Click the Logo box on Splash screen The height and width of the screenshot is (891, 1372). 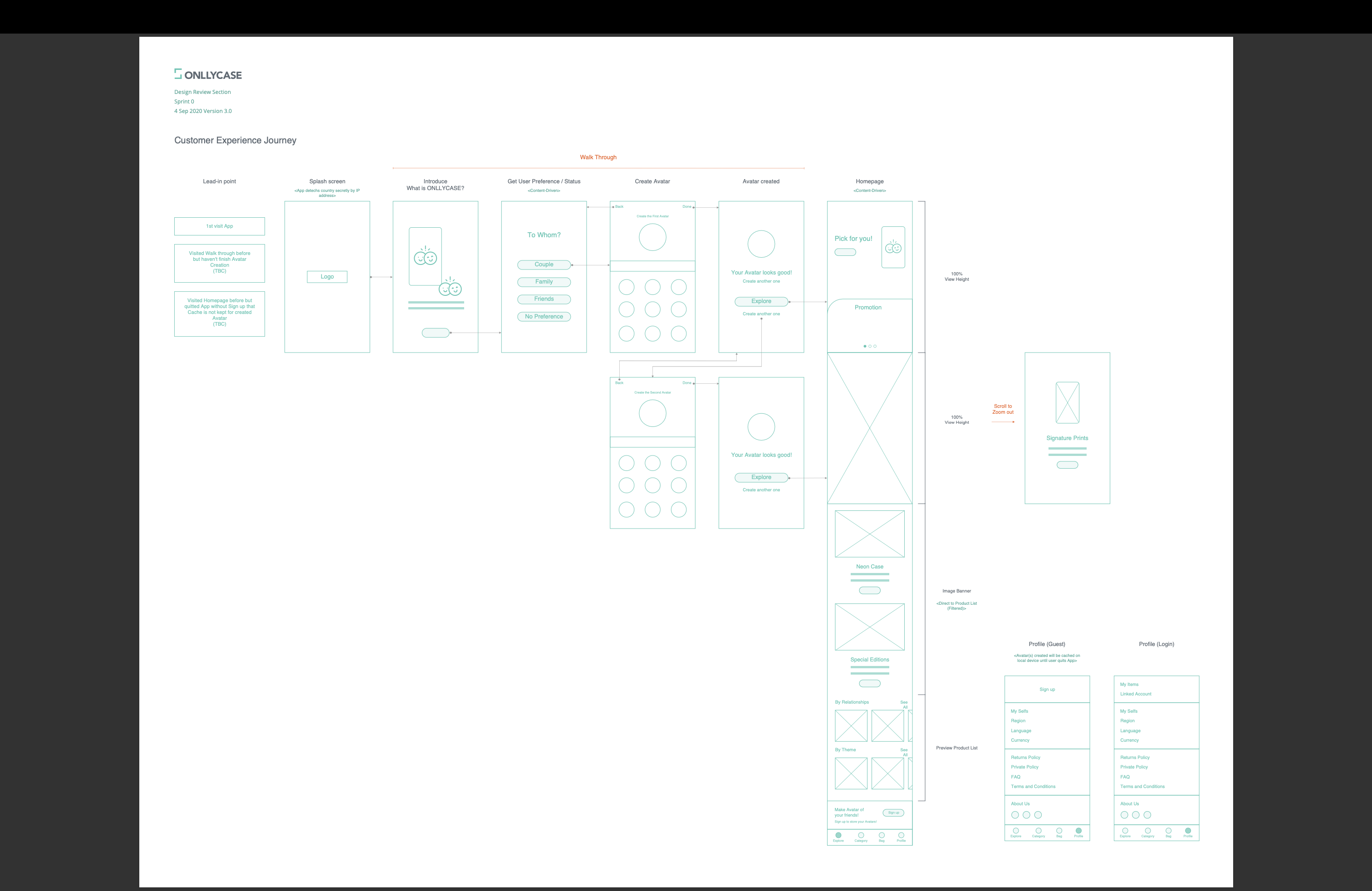327,277
